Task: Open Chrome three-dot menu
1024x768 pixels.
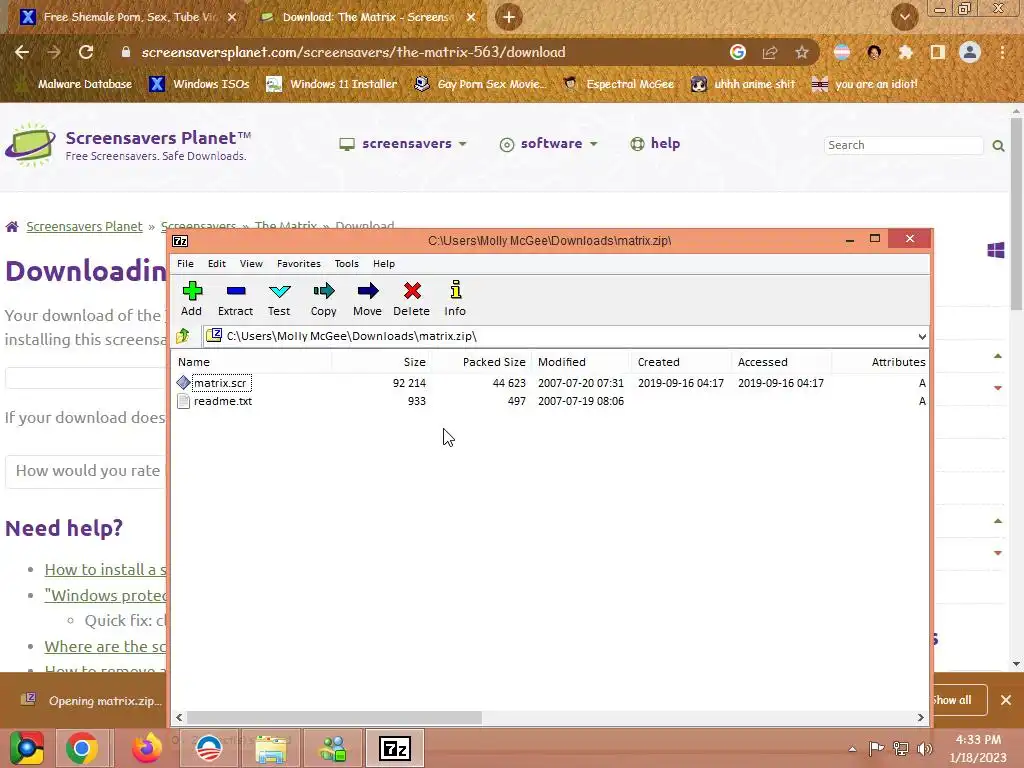Action: pyautogui.click(x=1002, y=52)
